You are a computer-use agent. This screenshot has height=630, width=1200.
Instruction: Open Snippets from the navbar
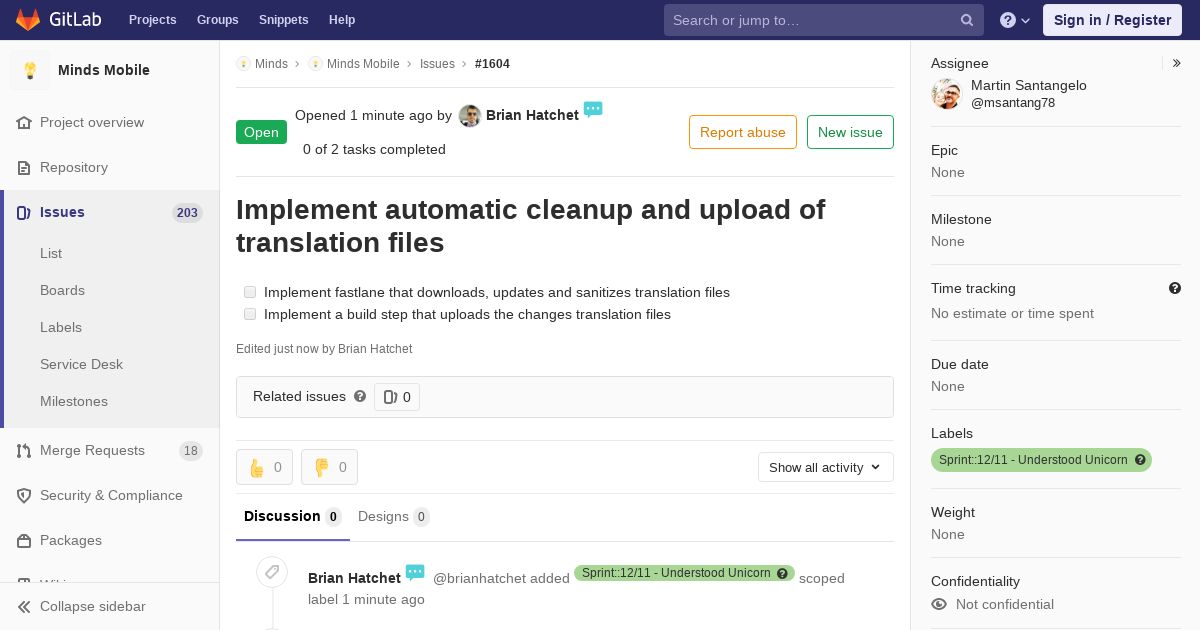283,20
